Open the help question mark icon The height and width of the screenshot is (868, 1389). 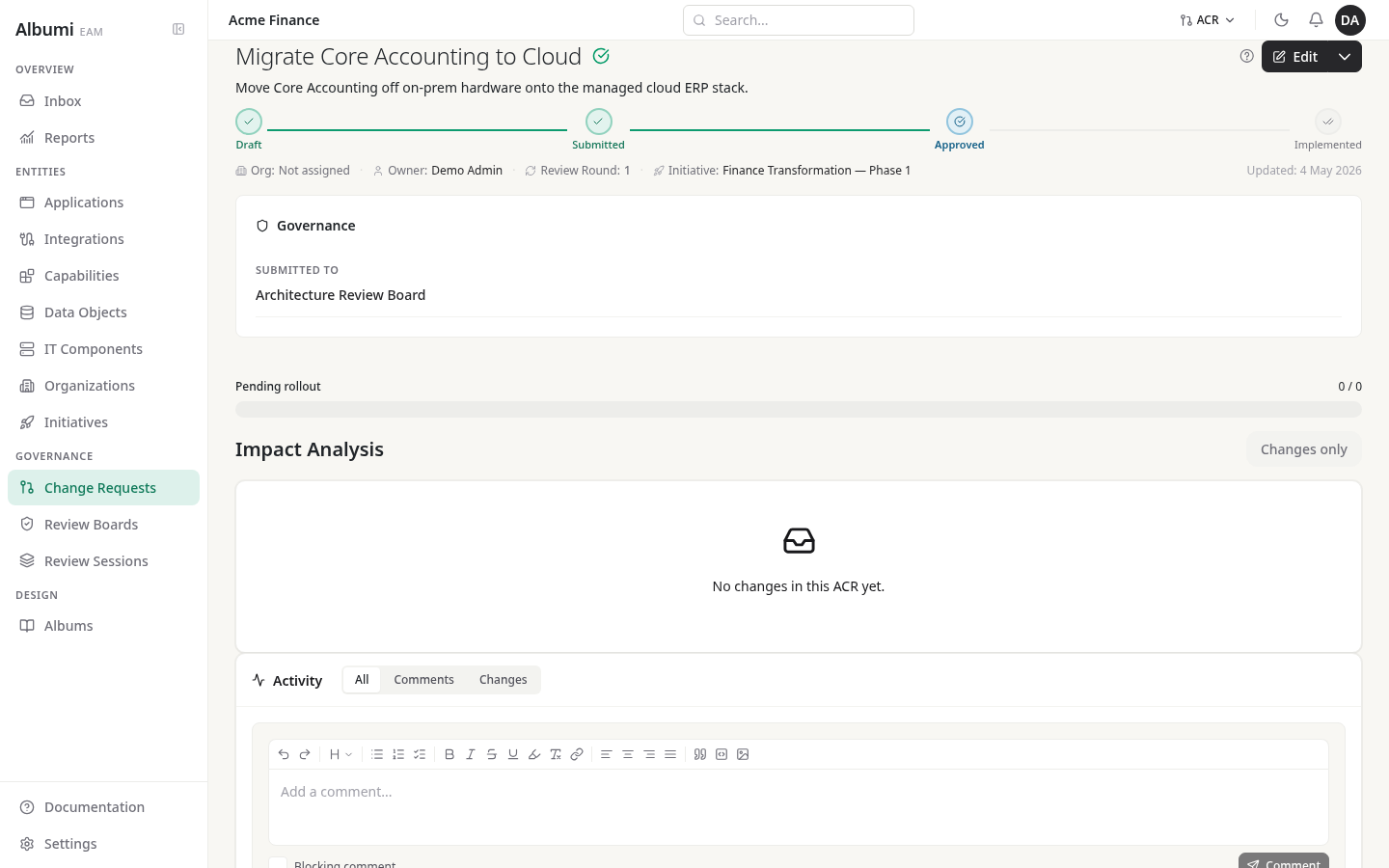[1247, 56]
